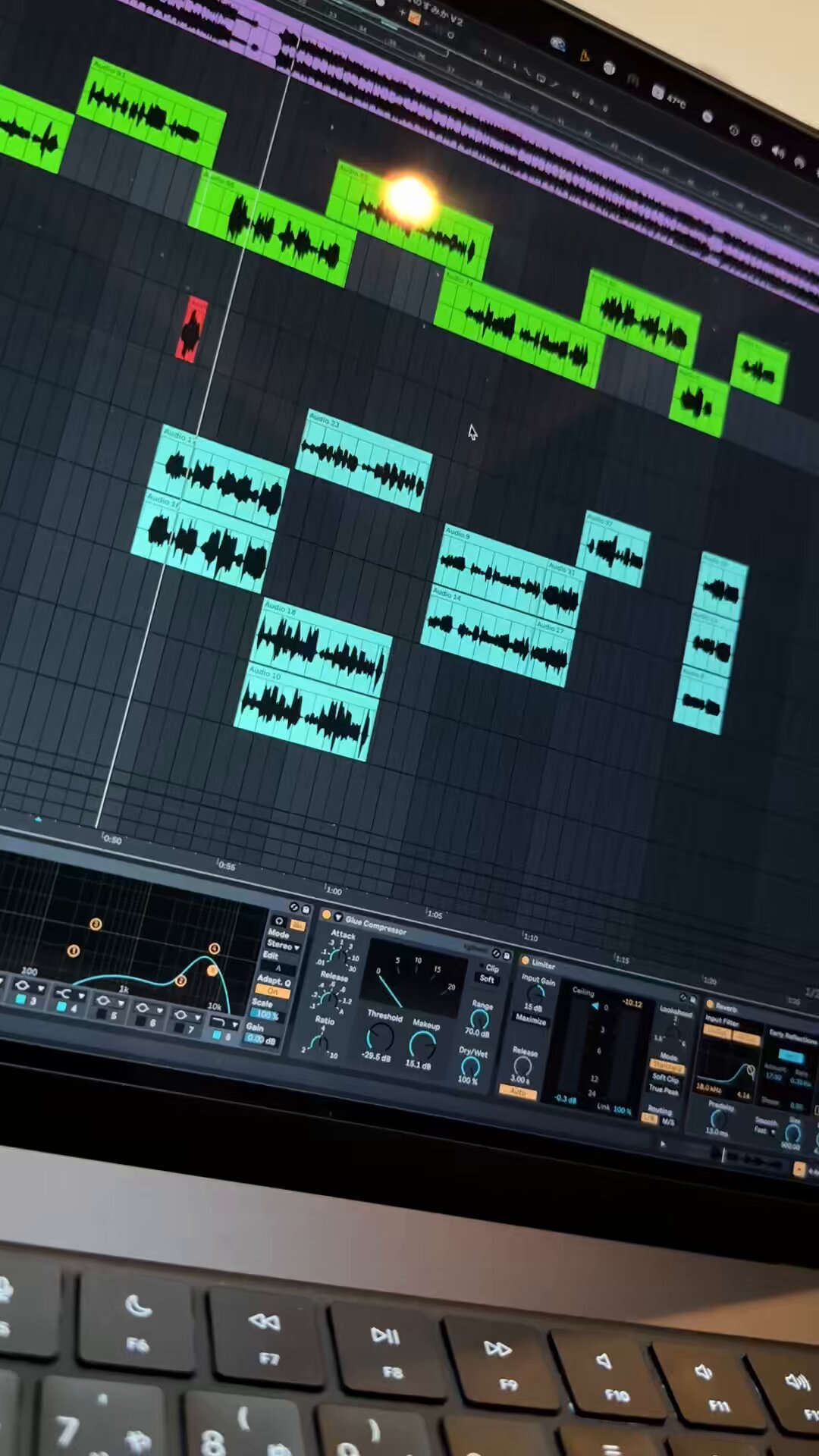Toggle Adapt. Q On button

[x=273, y=991]
